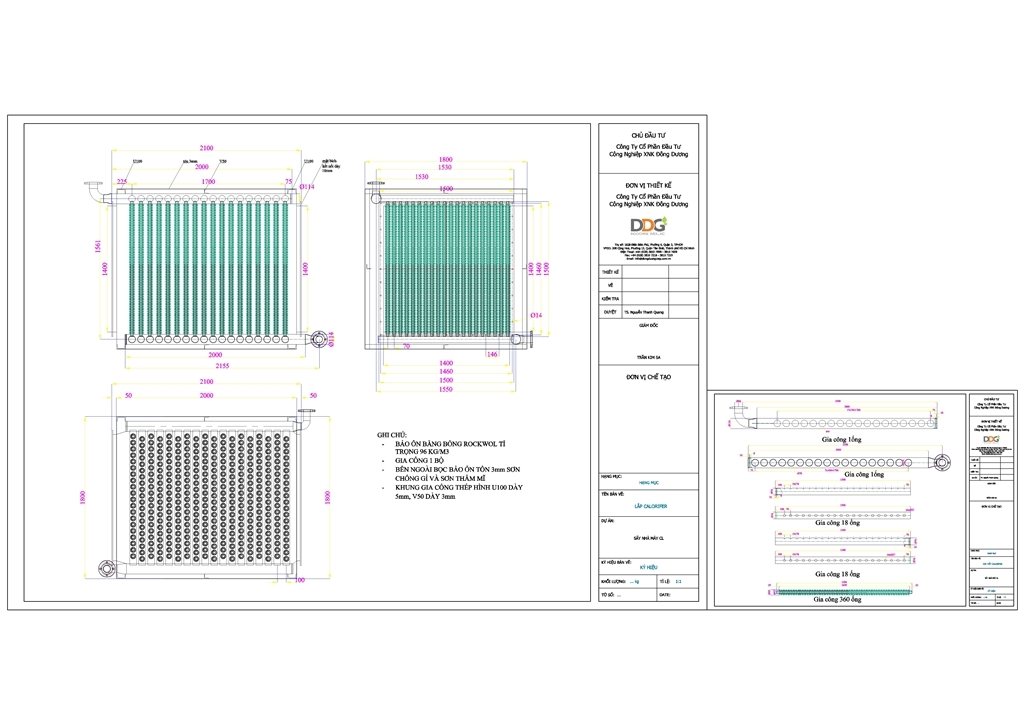Image resolution: width=1024 pixels, height=724 pixels.
Task: Select the '1700' dimension in front view
Action: [208, 181]
